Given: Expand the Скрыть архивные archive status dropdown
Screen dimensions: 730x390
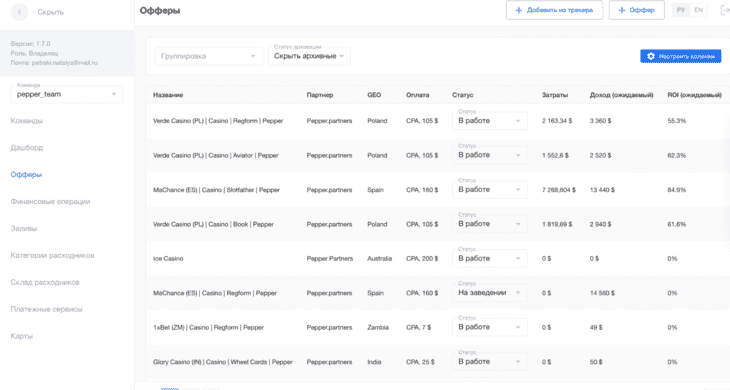Looking at the screenshot, I should 309,56.
